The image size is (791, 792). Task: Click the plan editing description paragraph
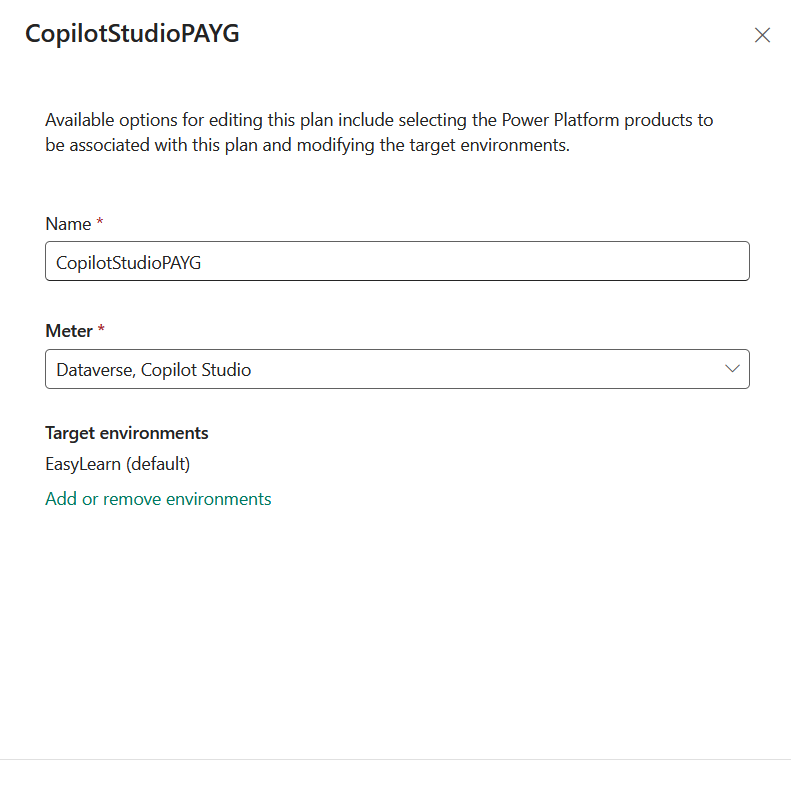(379, 132)
